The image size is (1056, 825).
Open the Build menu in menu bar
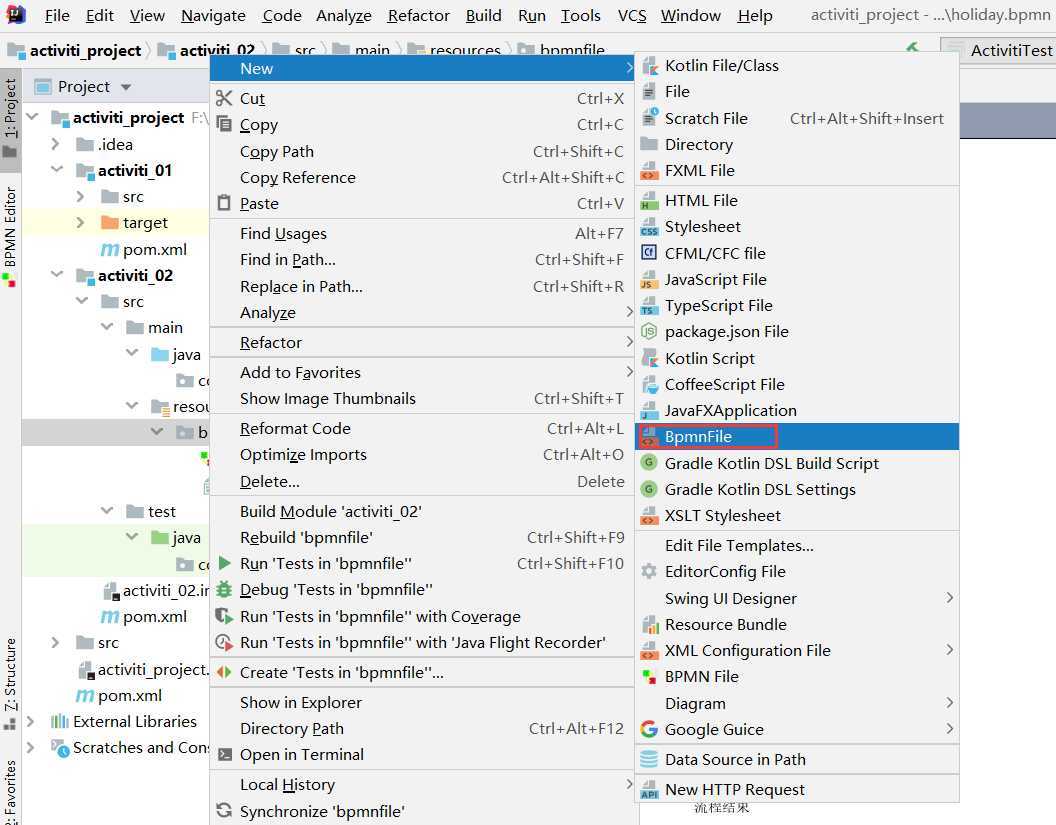(x=483, y=15)
